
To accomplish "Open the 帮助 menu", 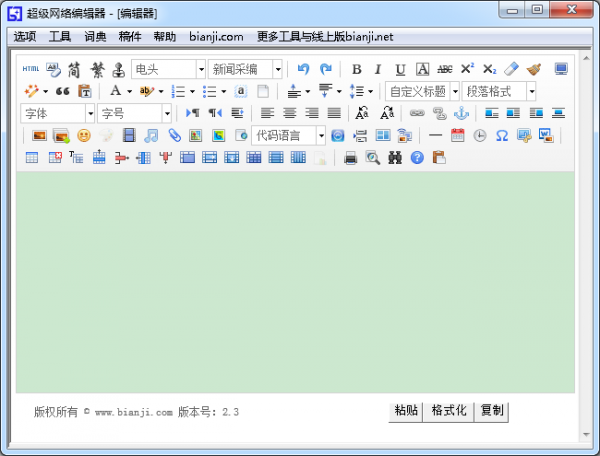I will point(165,37).
